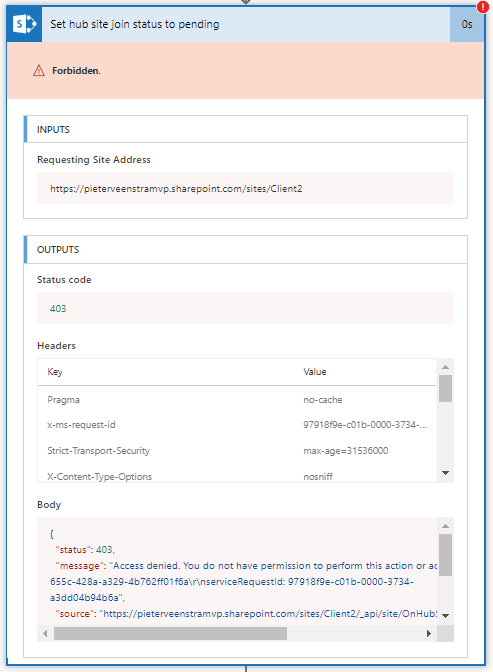Click the Requesting Site Address URL field
The image size is (493, 672).
click(245, 188)
